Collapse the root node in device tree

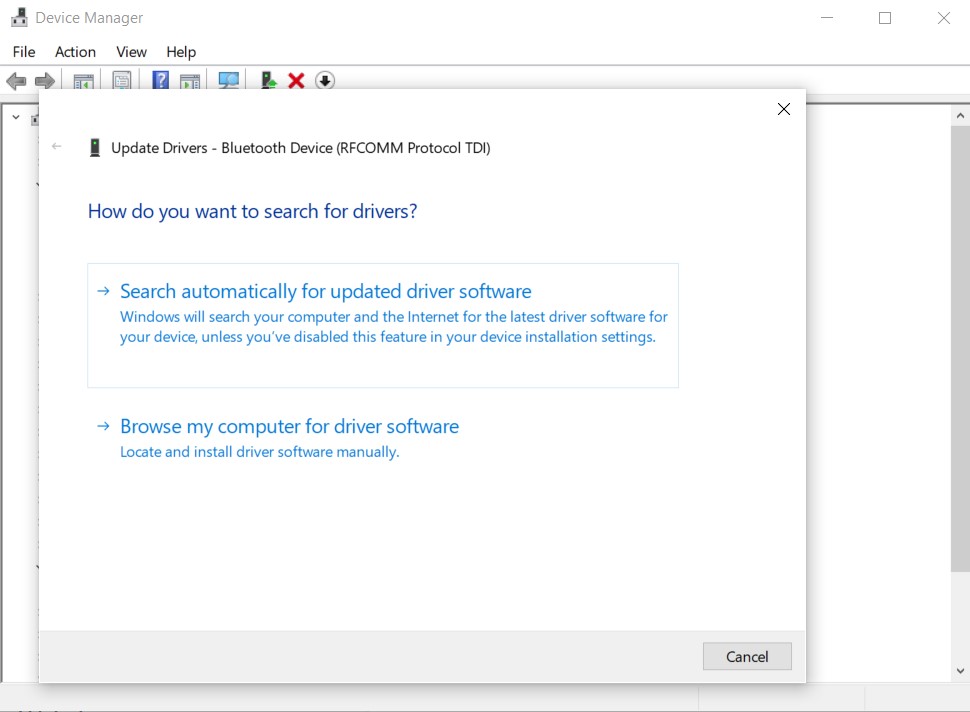coord(16,117)
